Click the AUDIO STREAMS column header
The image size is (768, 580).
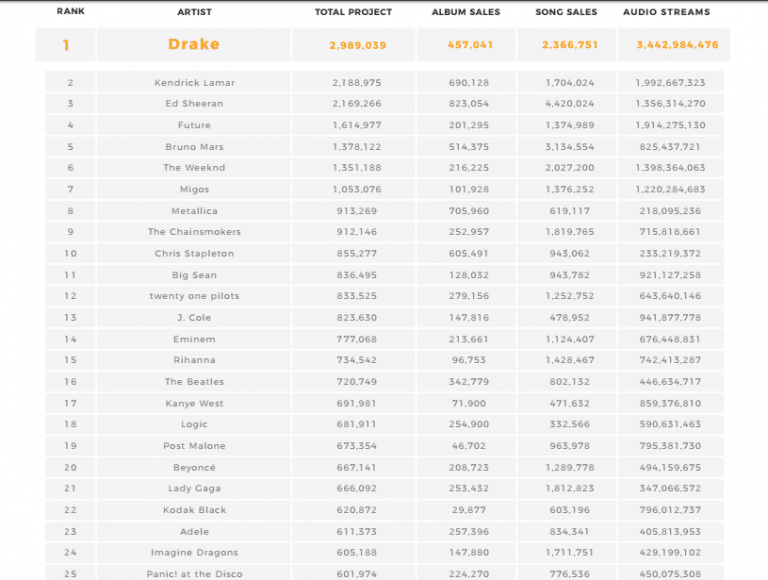pos(666,12)
